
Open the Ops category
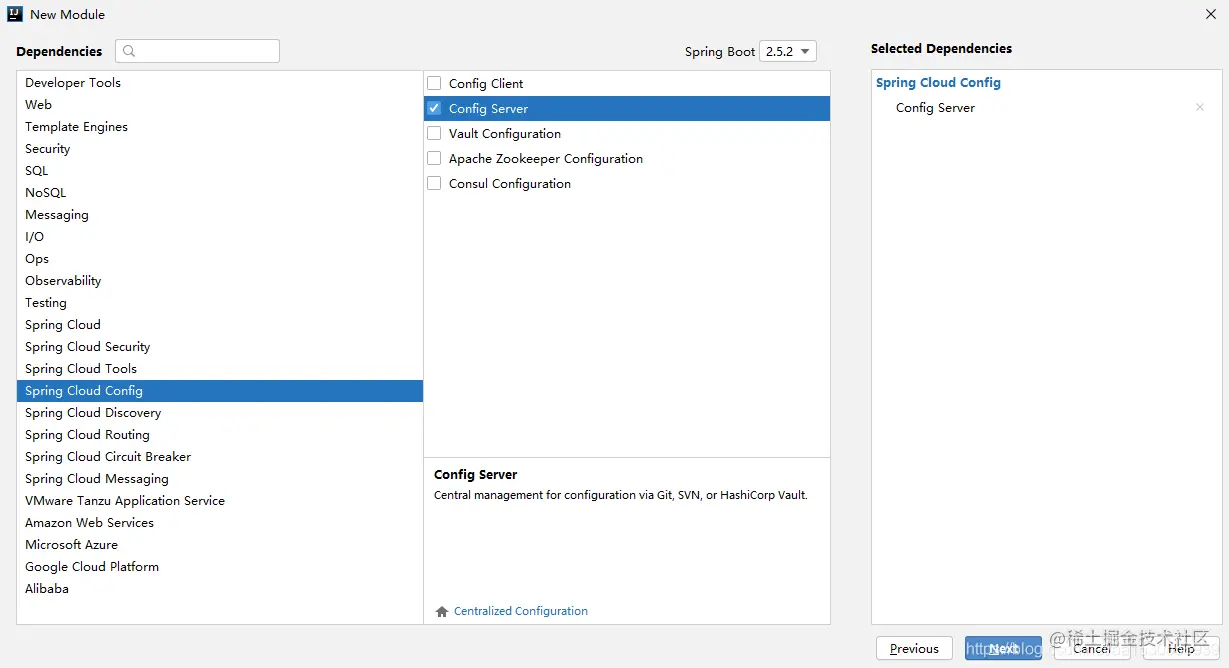click(220, 259)
